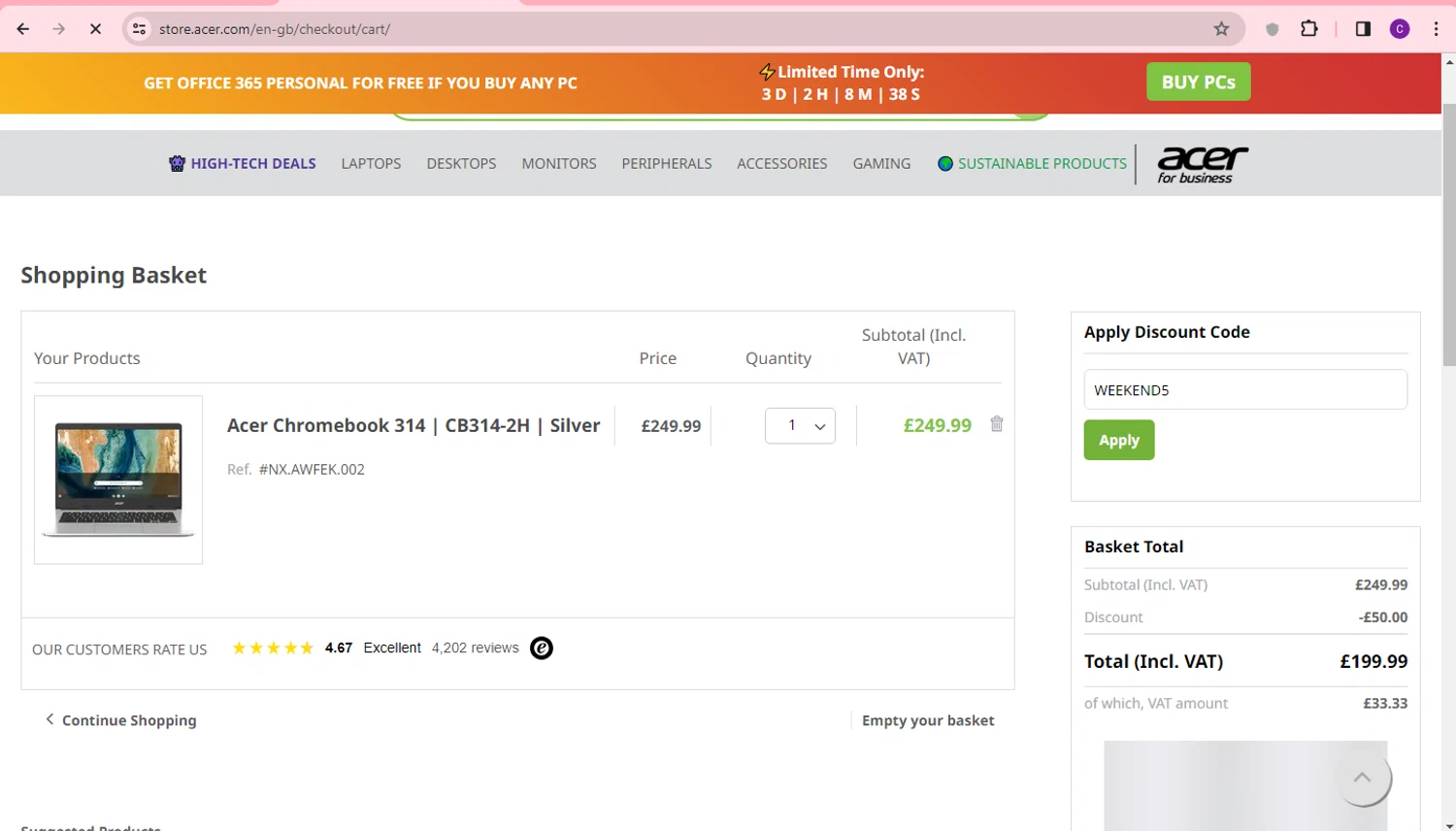Open Peripherals menu
Viewport: 1456px width, 831px height.
[667, 163]
